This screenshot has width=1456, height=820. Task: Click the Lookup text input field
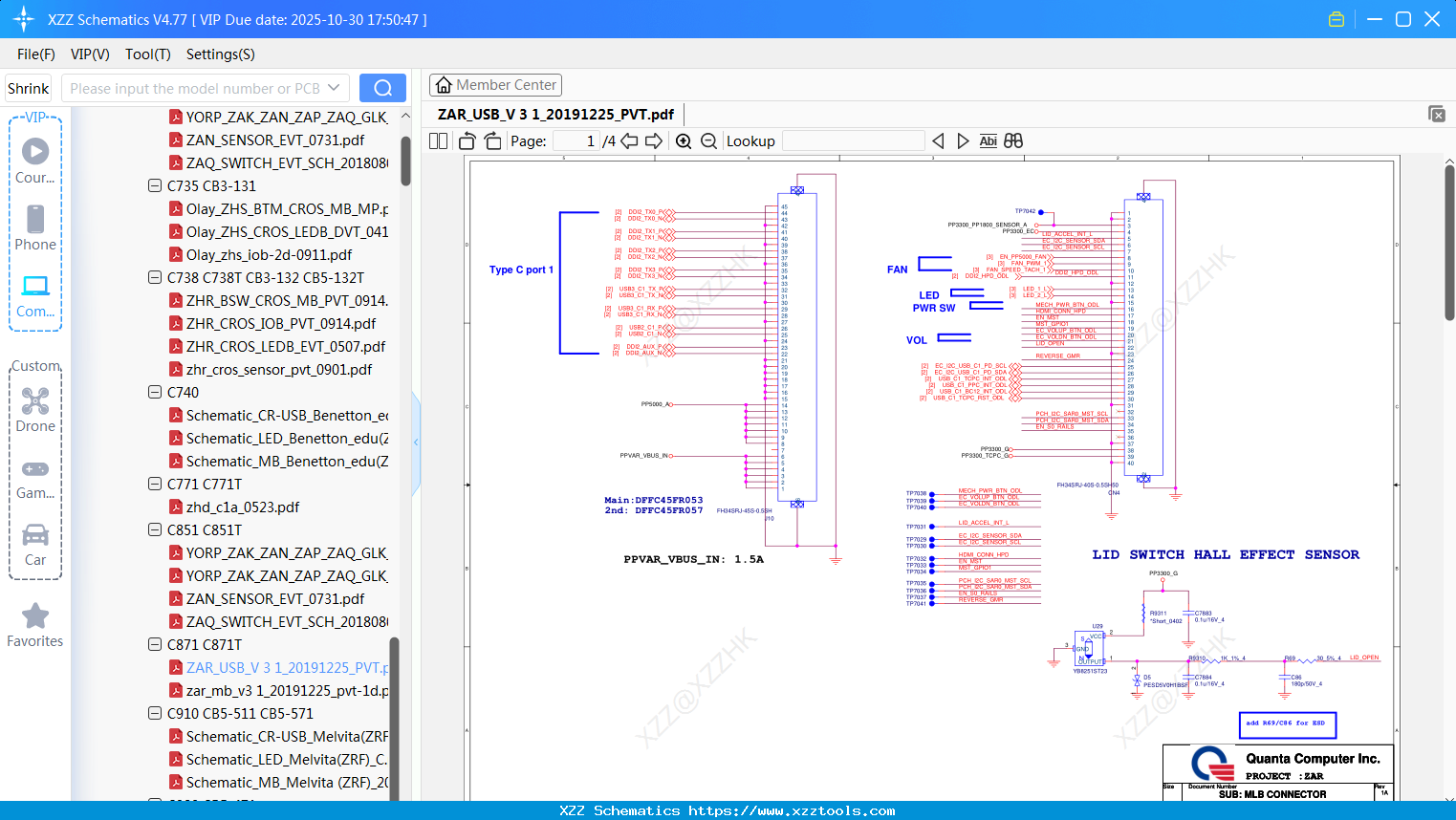(x=853, y=141)
